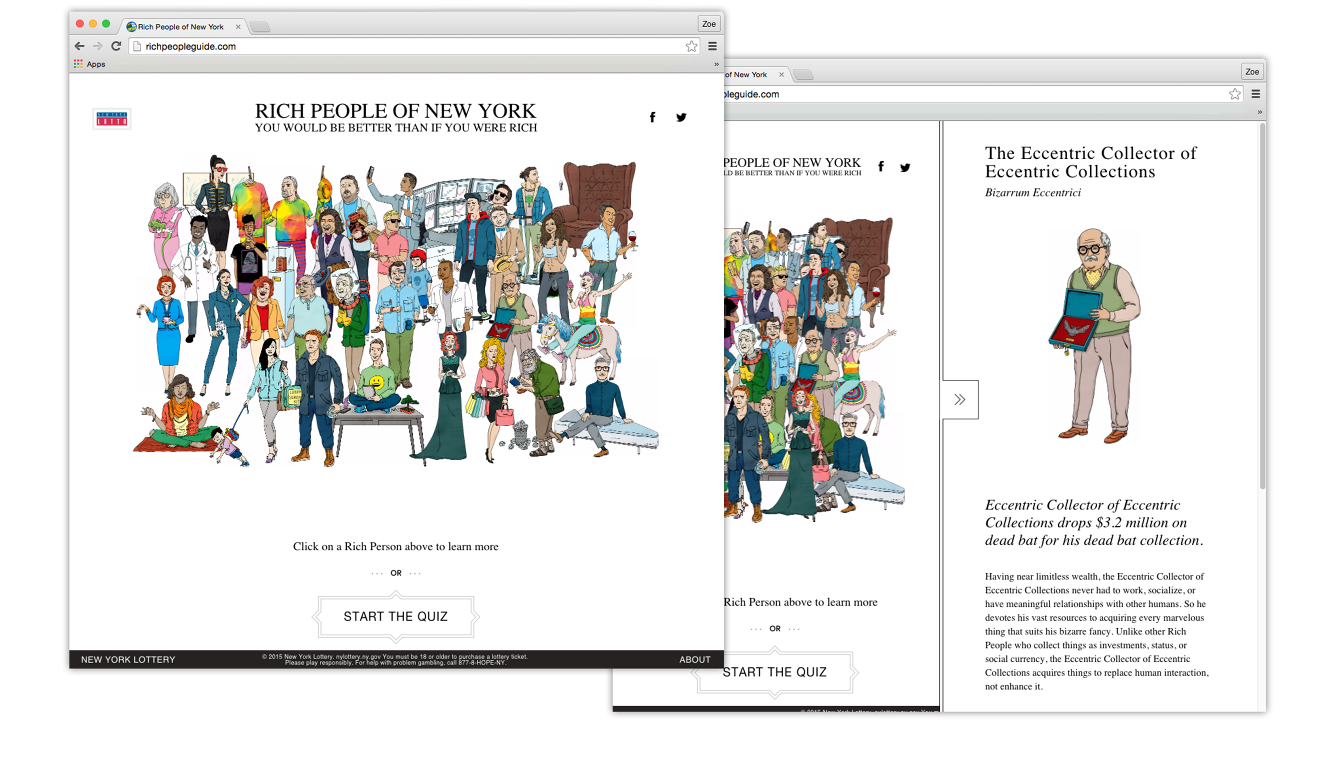This screenshot has width=1340, height=768.
Task: Share on Twitter in back window
Action: coord(905,168)
